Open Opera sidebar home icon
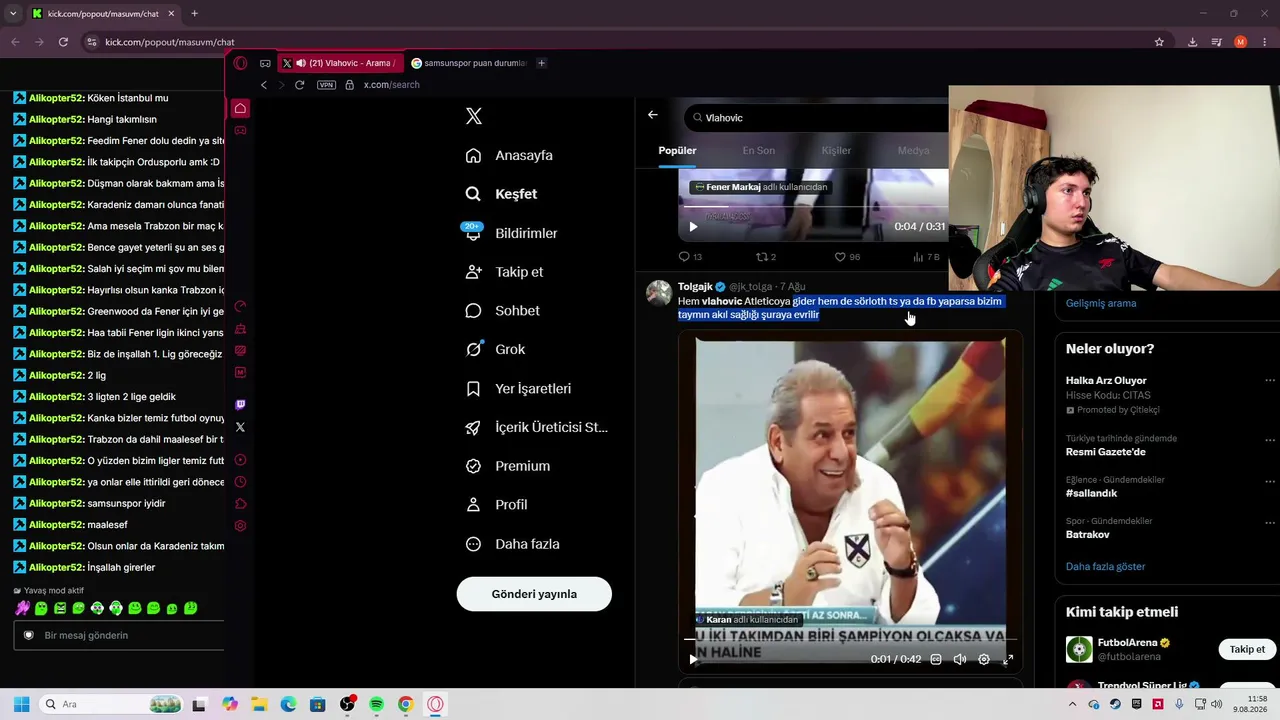Image resolution: width=1280 pixels, height=720 pixels. click(x=240, y=108)
